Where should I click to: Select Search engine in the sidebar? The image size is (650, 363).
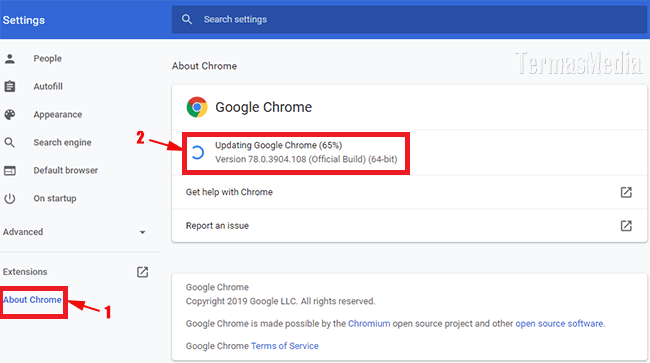[x=62, y=143]
